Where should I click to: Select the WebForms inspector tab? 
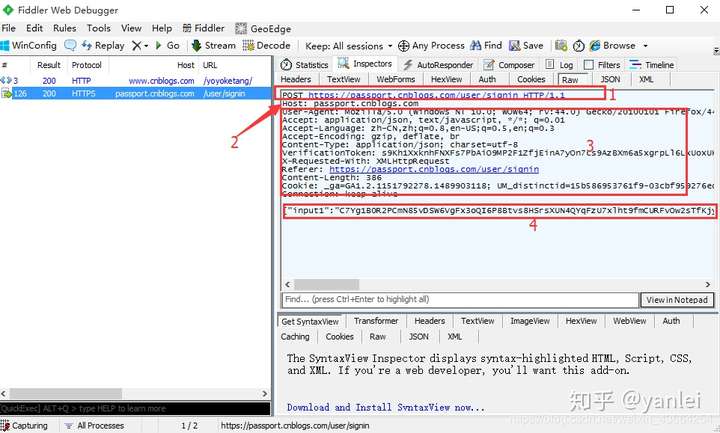click(x=395, y=79)
